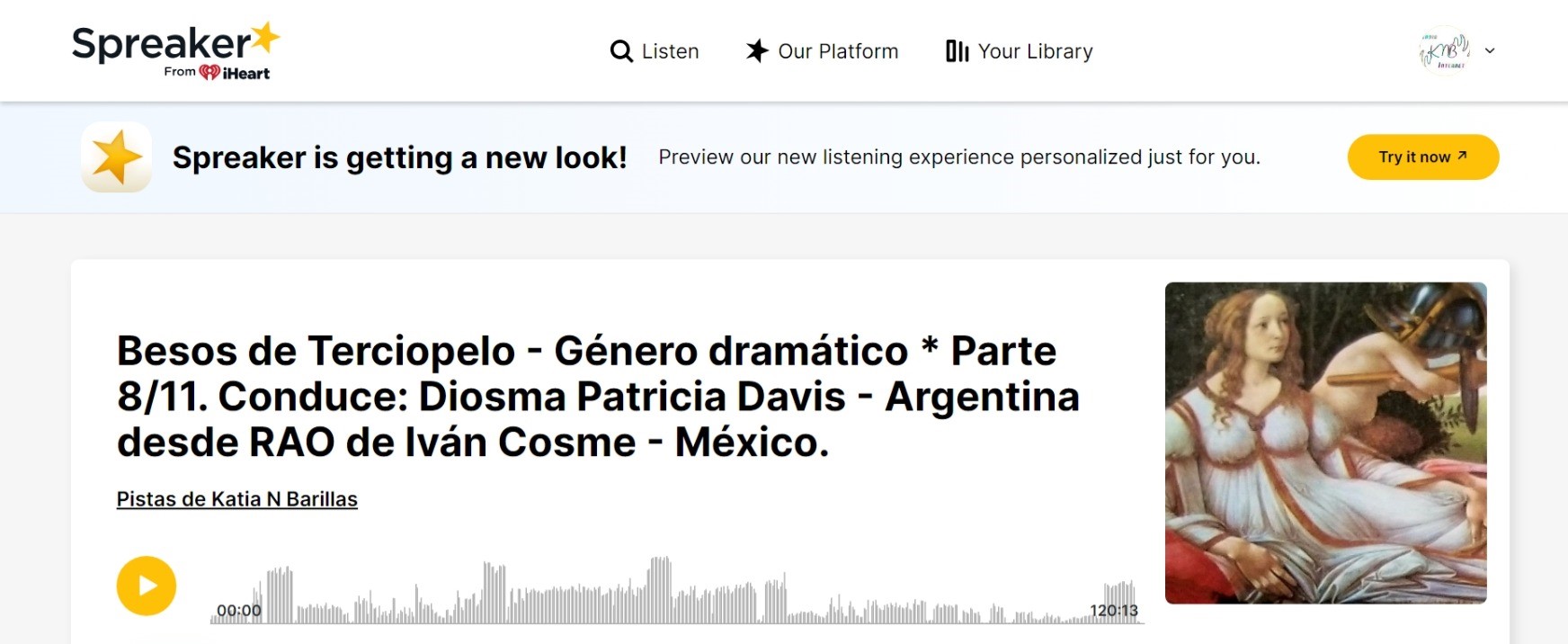Open the Listen menu
1568x644 pixels.
655,51
